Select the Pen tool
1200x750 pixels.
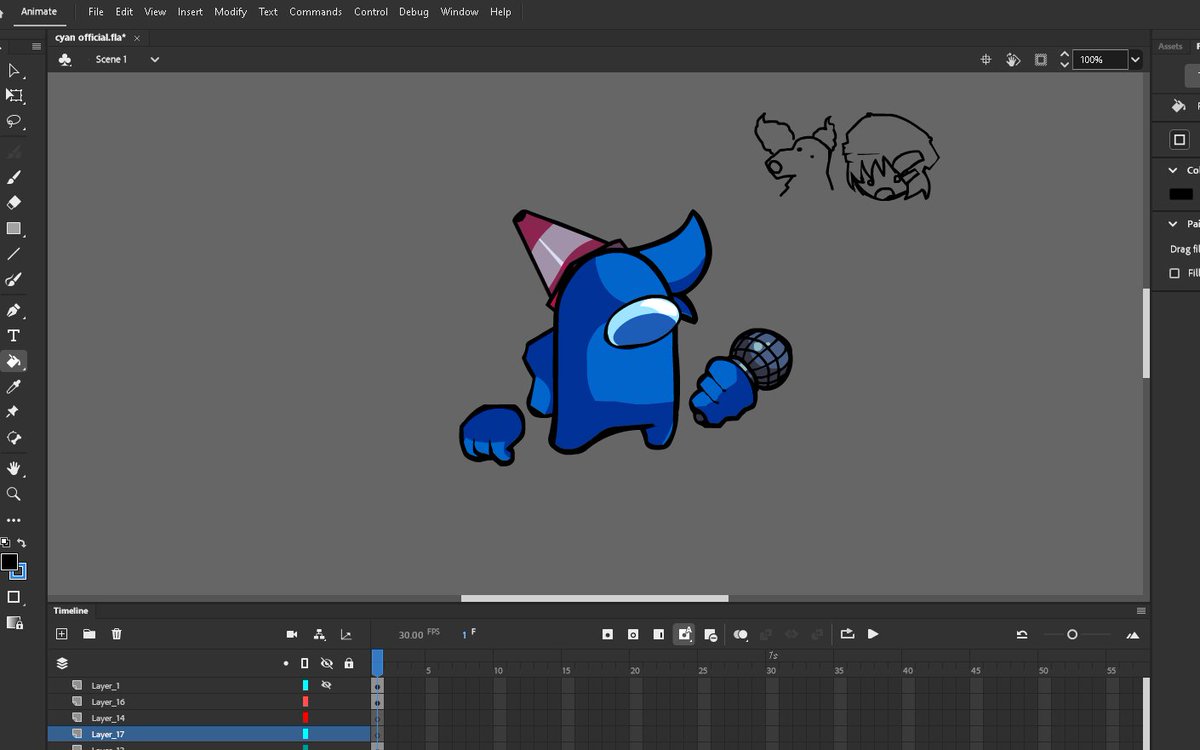pyautogui.click(x=14, y=311)
